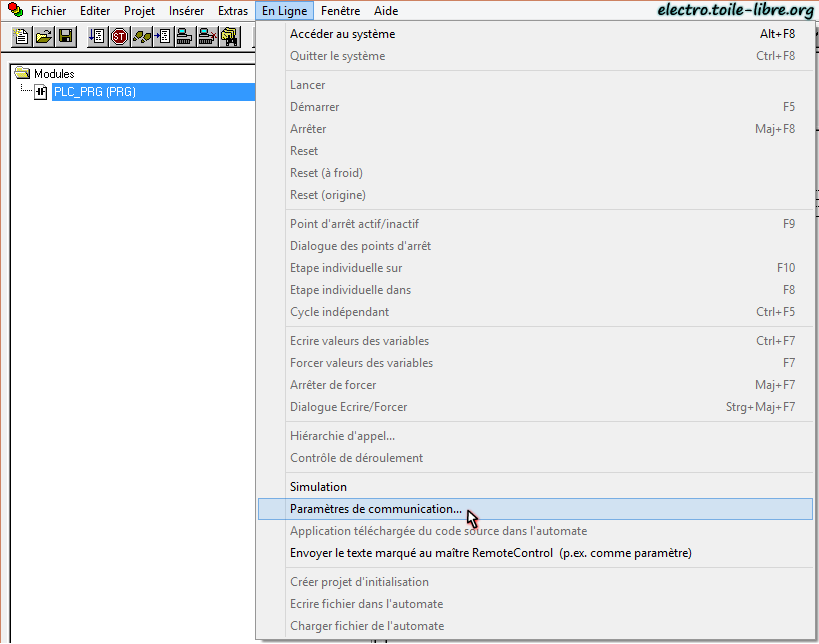The image size is (819, 644).
Task: Click the PLC_PRG ladder POU icon
Action: (41, 92)
